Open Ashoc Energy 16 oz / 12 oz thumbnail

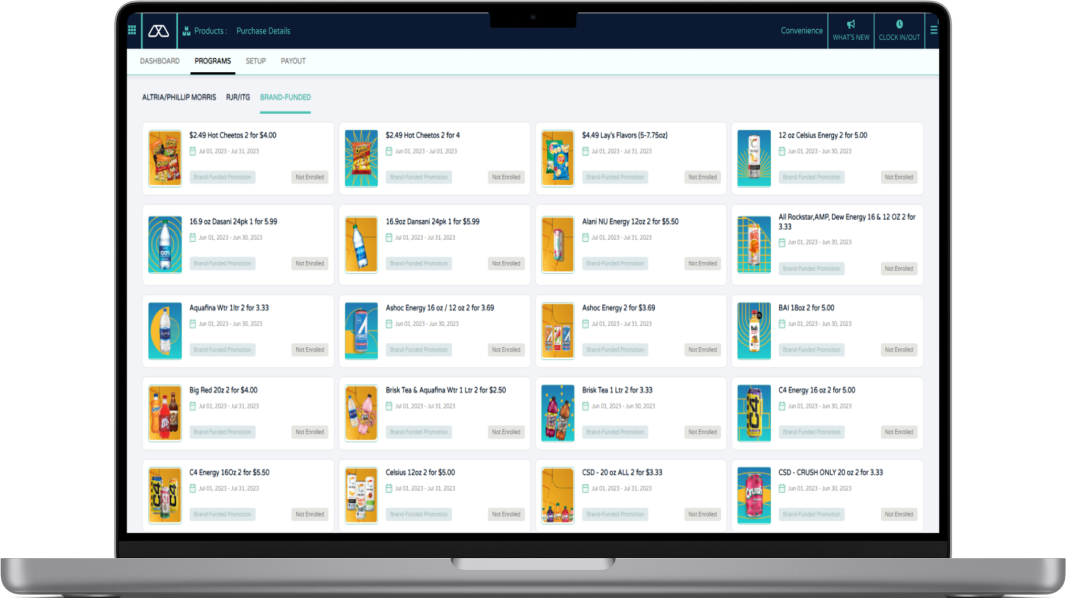pos(361,331)
